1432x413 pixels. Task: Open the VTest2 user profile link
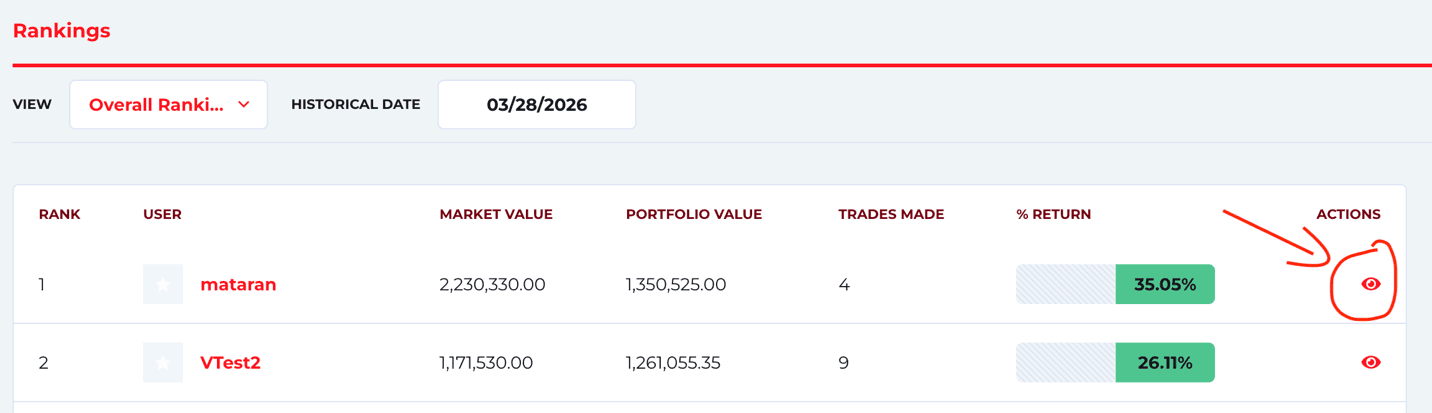pos(230,363)
